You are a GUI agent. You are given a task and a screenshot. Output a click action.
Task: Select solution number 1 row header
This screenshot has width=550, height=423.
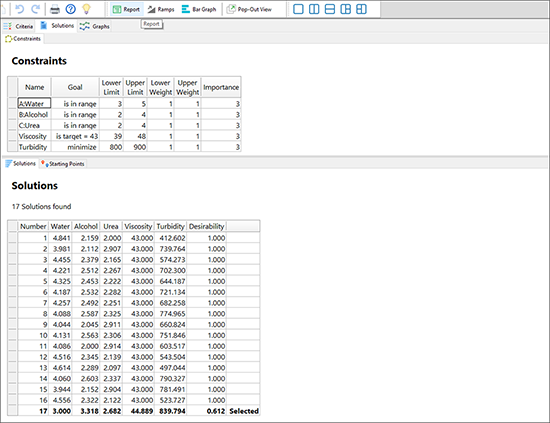pyautogui.click(x=13, y=238)
